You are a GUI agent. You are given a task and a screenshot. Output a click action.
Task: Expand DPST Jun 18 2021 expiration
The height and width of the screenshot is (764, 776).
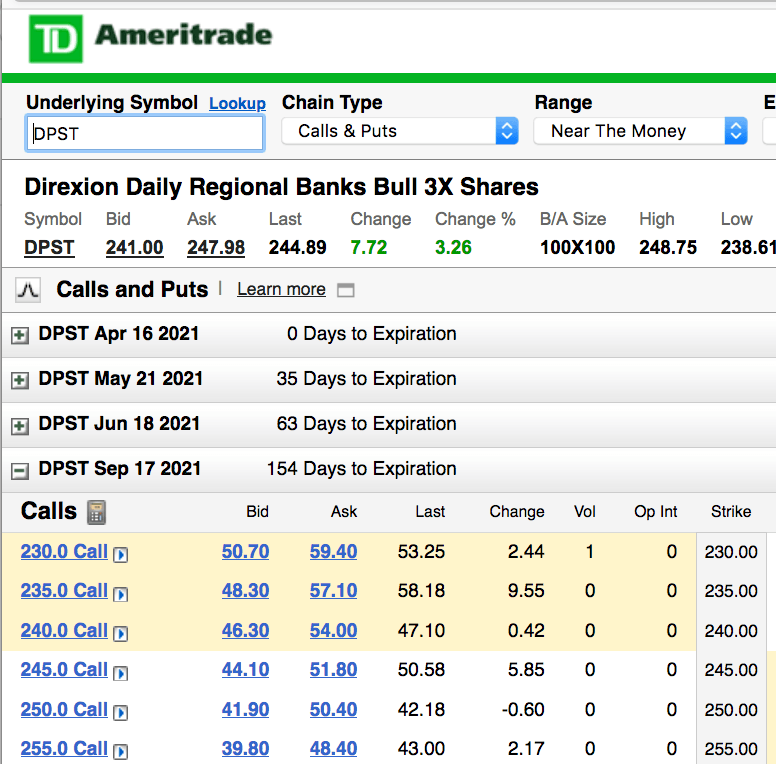19,425
